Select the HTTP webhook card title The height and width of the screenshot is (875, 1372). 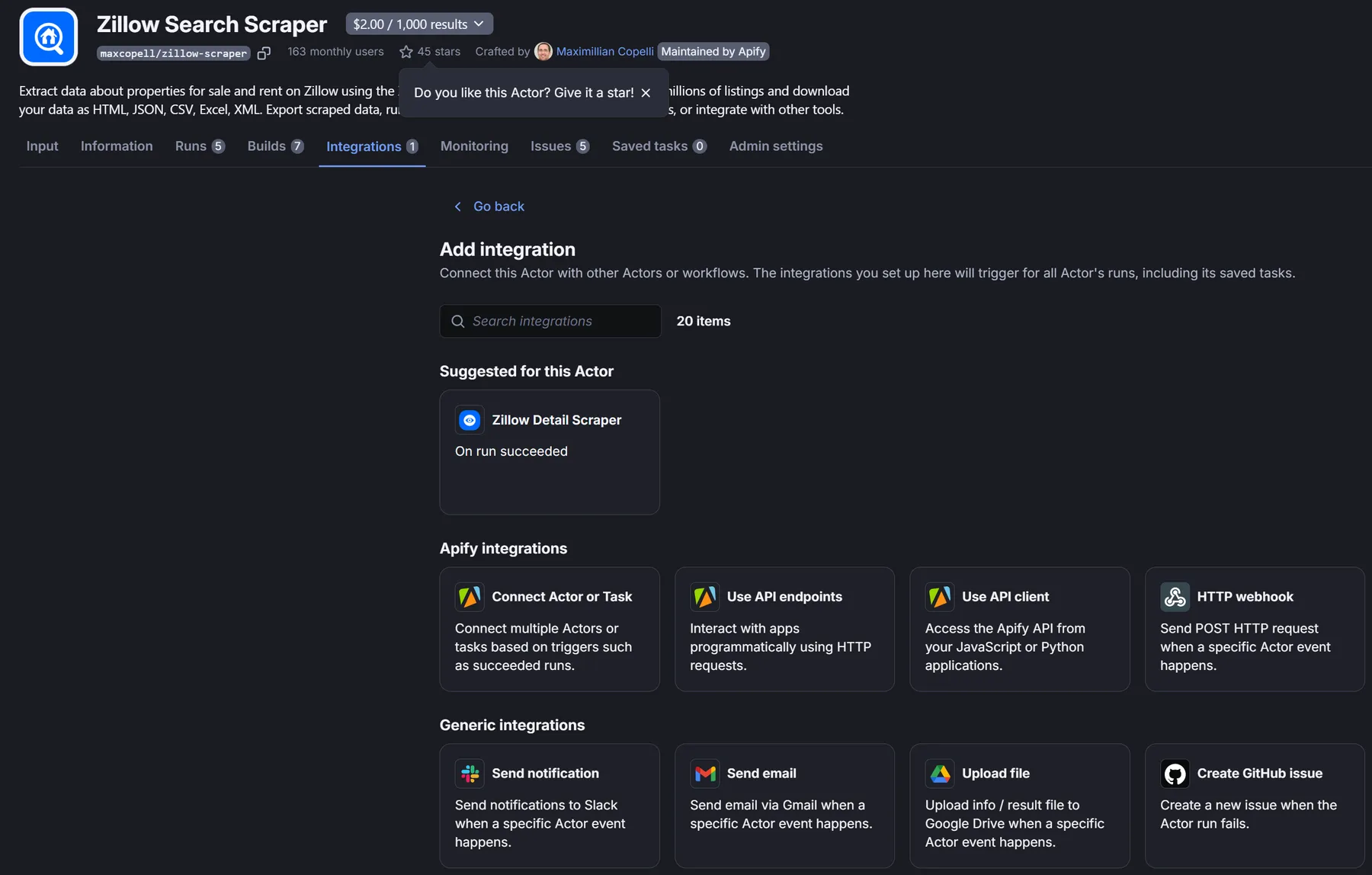pyautogui.click(x=1245, y=597)
